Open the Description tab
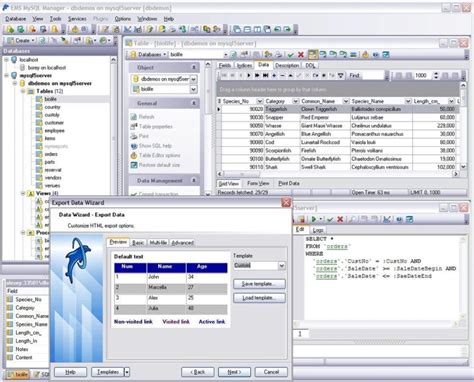Screen dimensions: 474x382 (287, 65)
